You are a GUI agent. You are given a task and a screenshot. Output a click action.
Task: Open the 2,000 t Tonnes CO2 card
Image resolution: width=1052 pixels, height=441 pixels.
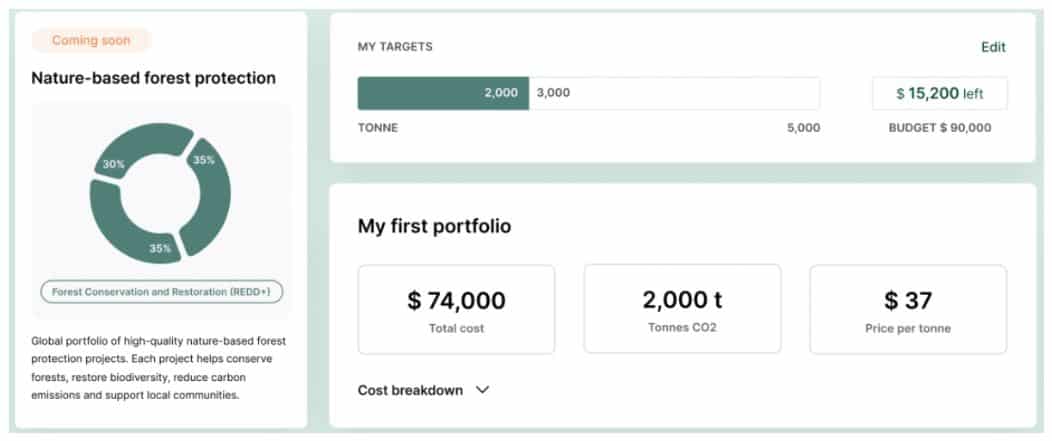(682, 309)
